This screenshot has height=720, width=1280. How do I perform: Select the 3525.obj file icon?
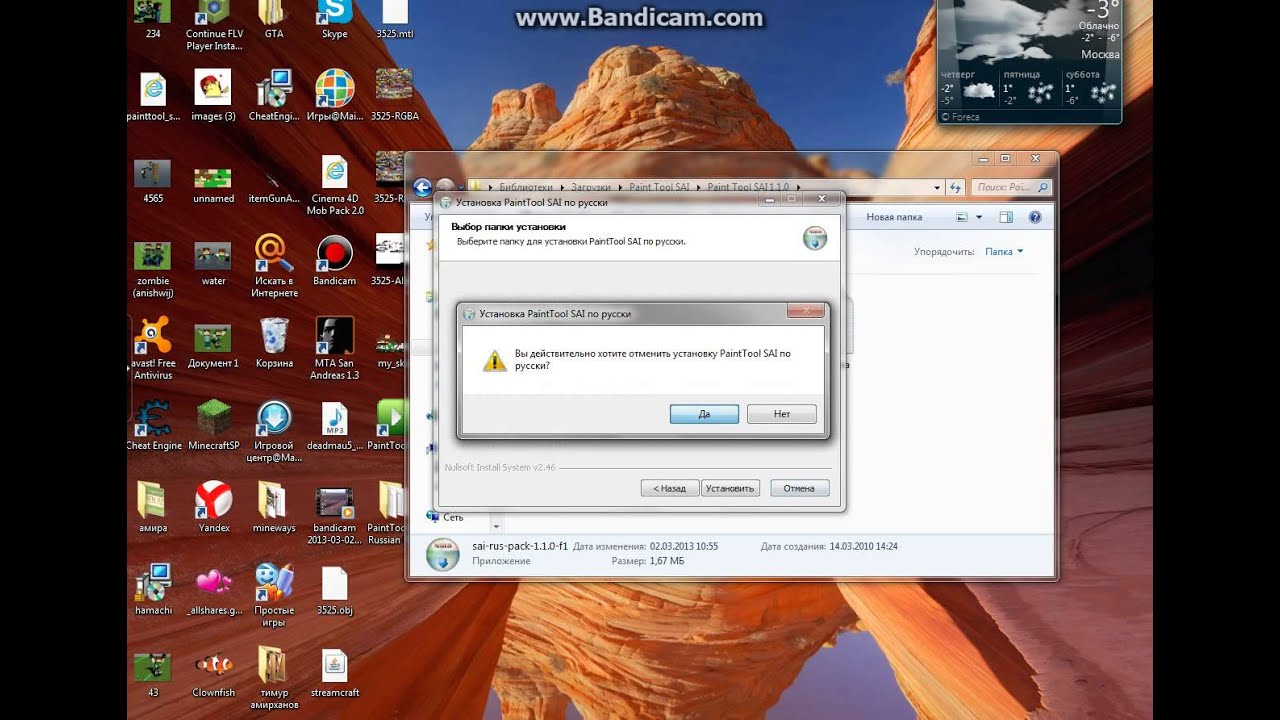pos(335,589)
